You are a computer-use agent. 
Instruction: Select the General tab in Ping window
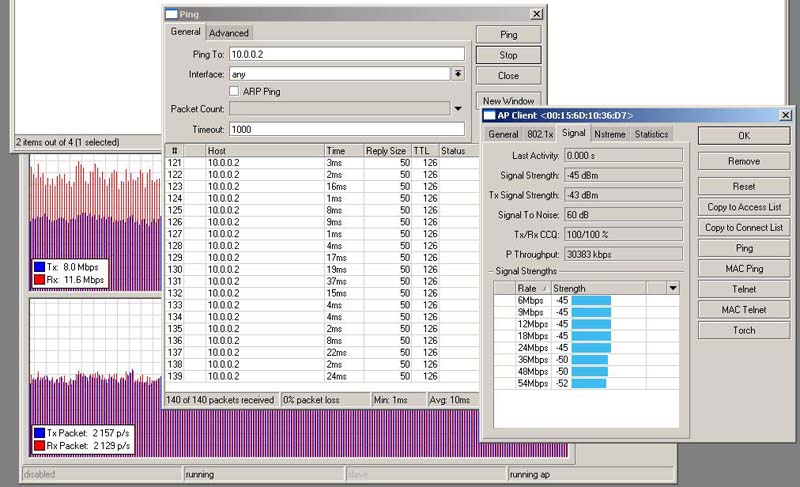coord(185,32)
